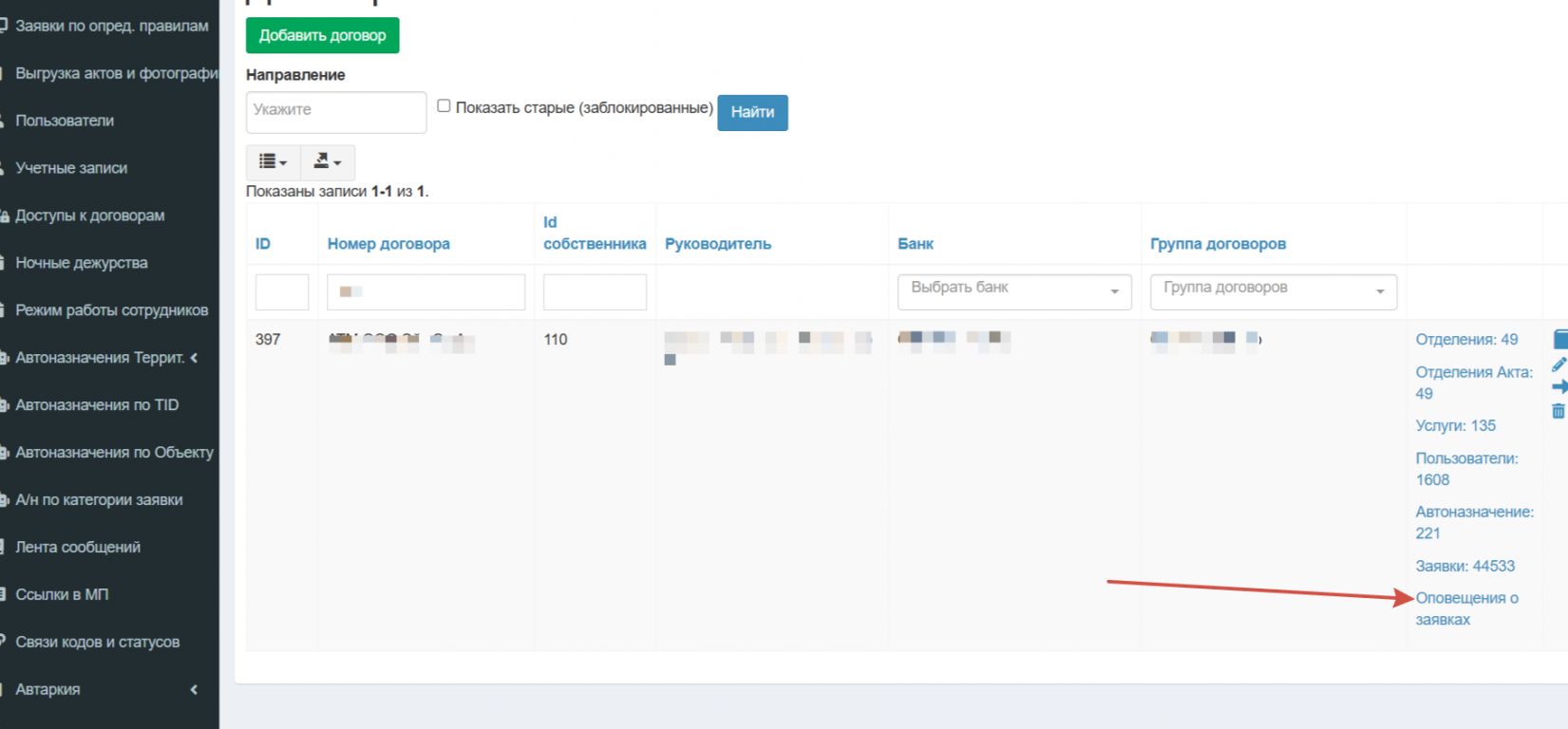The height and width of the screenshot is (729, 1568).
Task: Open the list columns toolbar button
Action: tap(274, 162)
